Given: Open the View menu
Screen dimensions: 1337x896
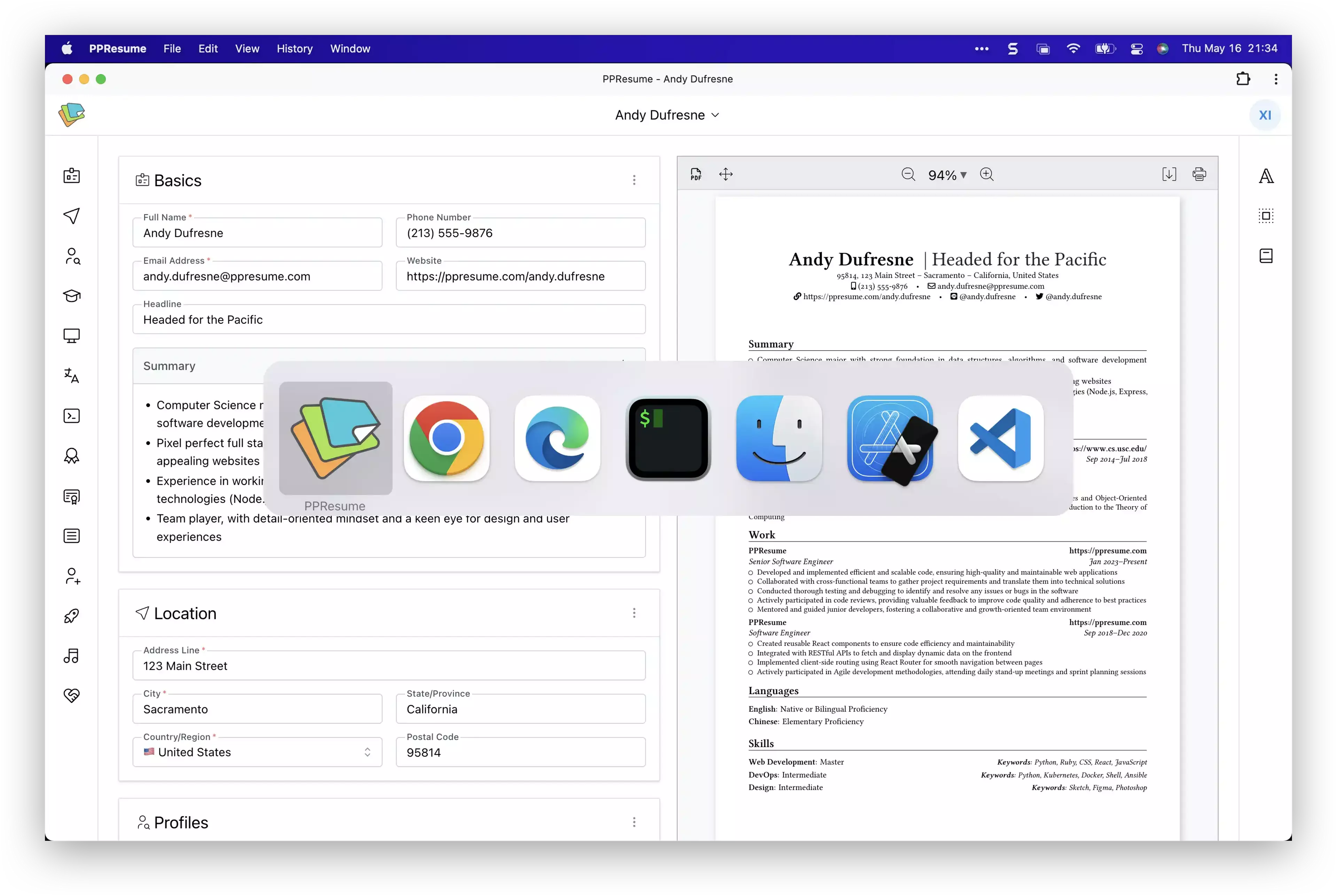Looking at the screenshot, I should coord(247,49).
